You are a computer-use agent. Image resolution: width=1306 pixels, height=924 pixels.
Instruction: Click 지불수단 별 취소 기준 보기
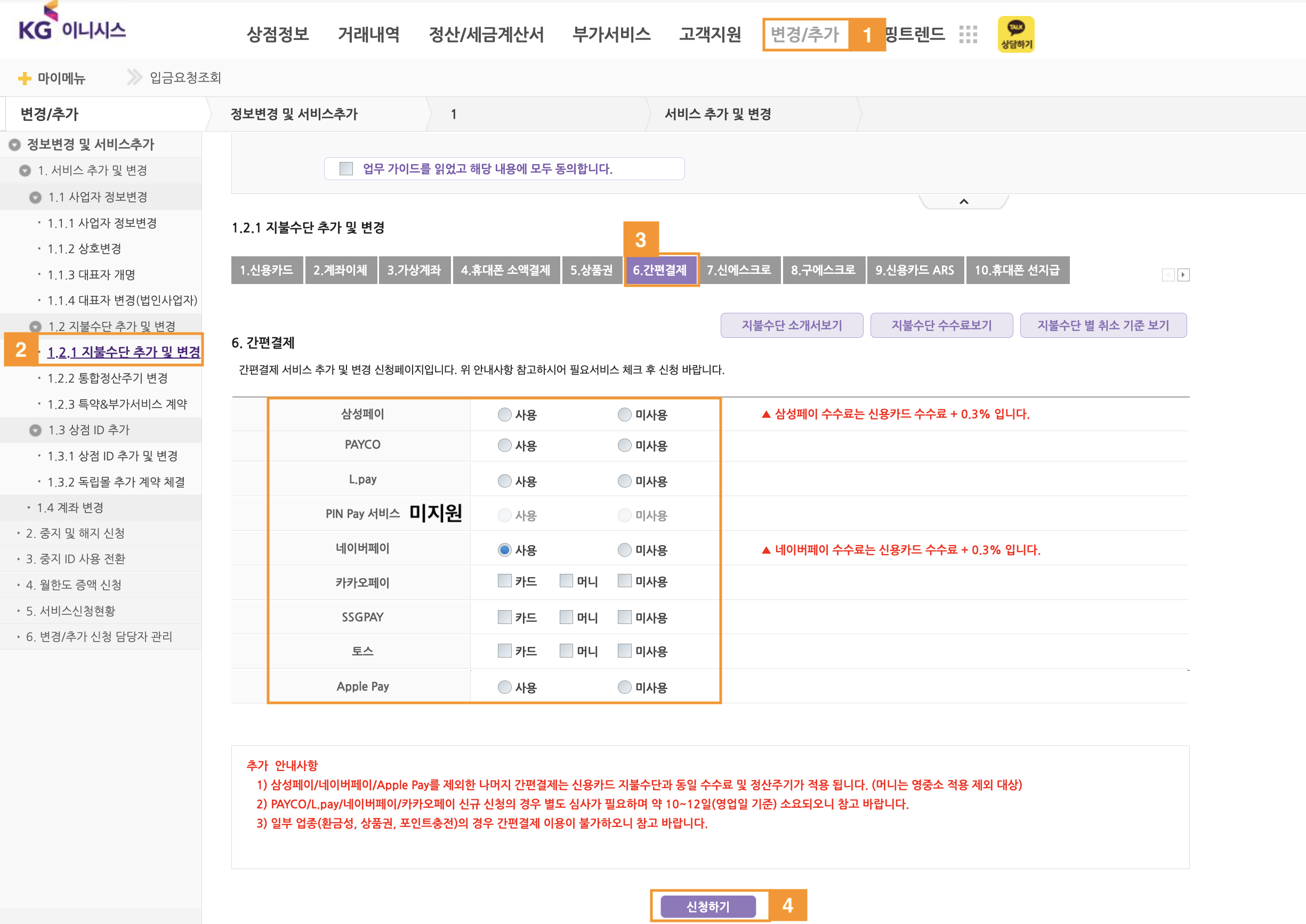pos(1103,326)
